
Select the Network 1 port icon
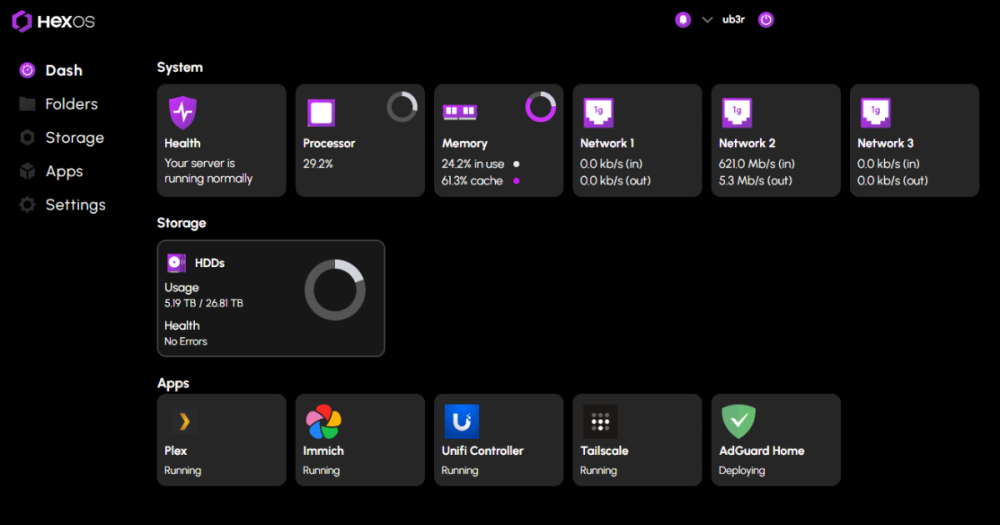pos(598,112)
